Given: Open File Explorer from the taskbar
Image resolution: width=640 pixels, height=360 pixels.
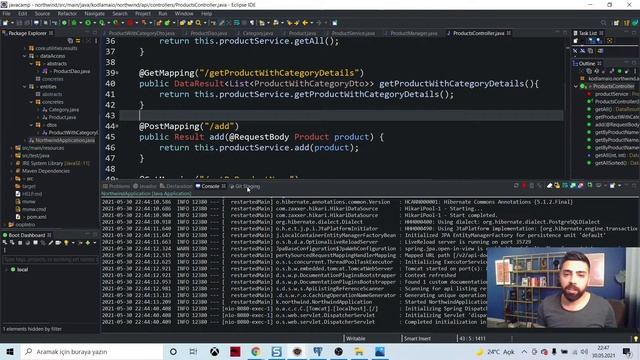Looking at the screenshot, I should 359,351.
